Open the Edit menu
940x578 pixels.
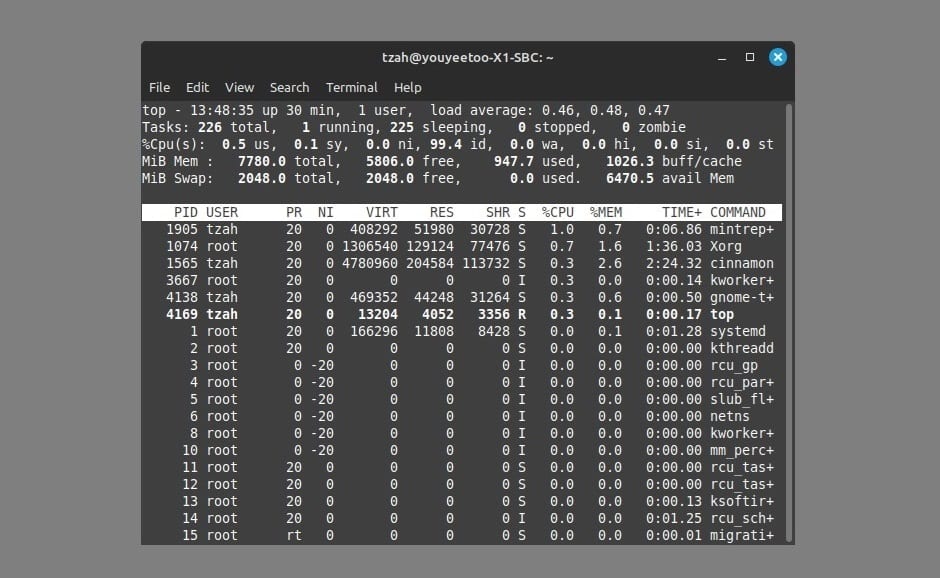click(x=197, y=87)
